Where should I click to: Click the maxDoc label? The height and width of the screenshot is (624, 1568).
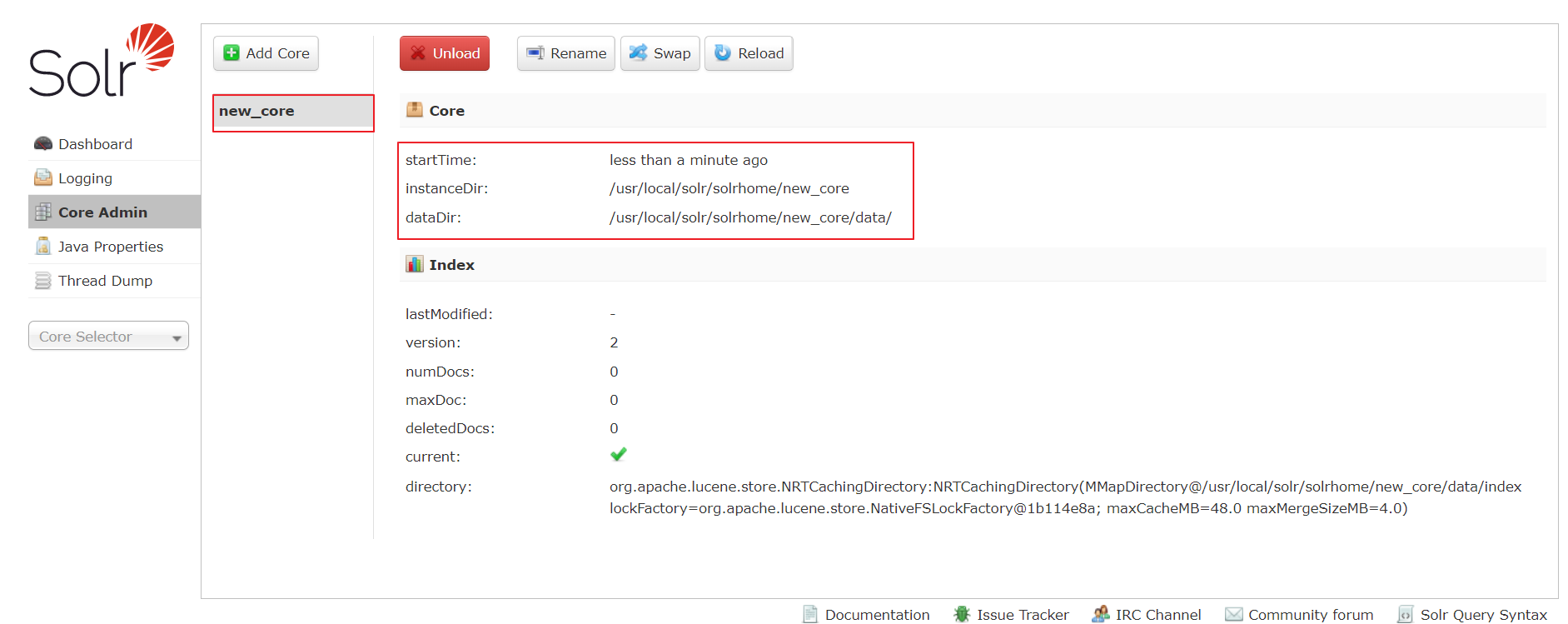coord(436,400)
